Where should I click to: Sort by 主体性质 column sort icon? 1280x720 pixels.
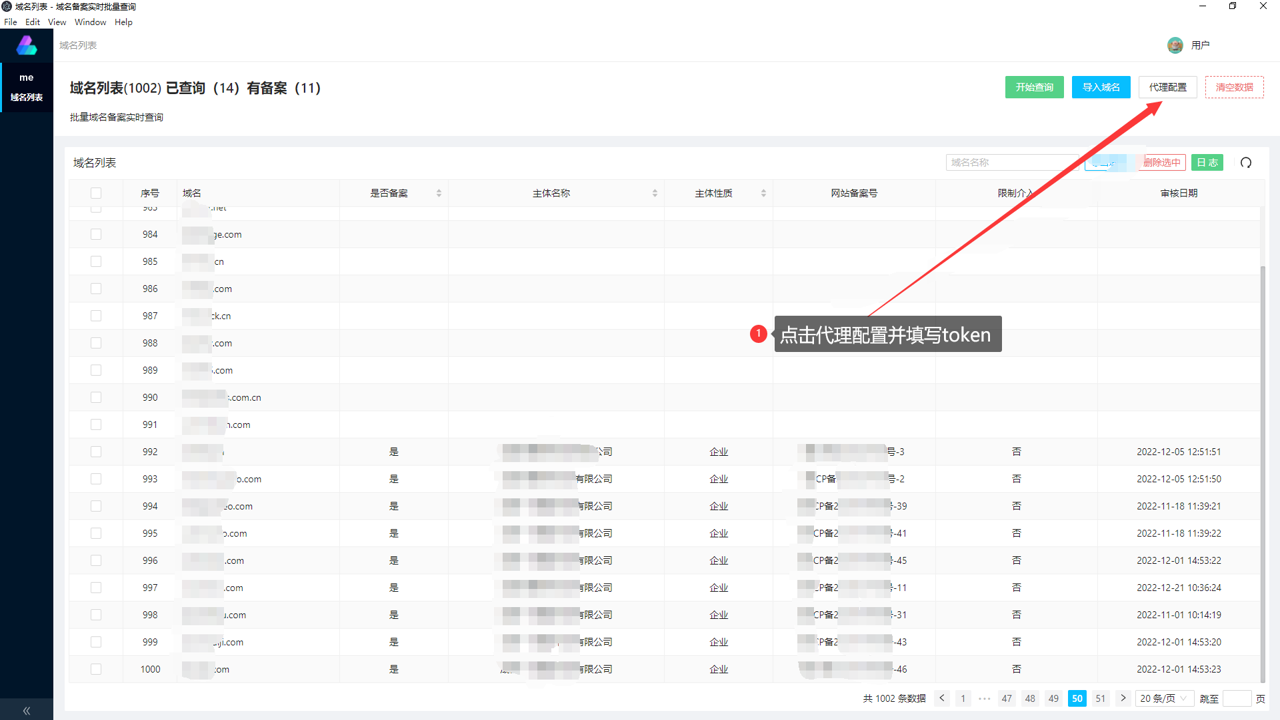click(763, 193)
